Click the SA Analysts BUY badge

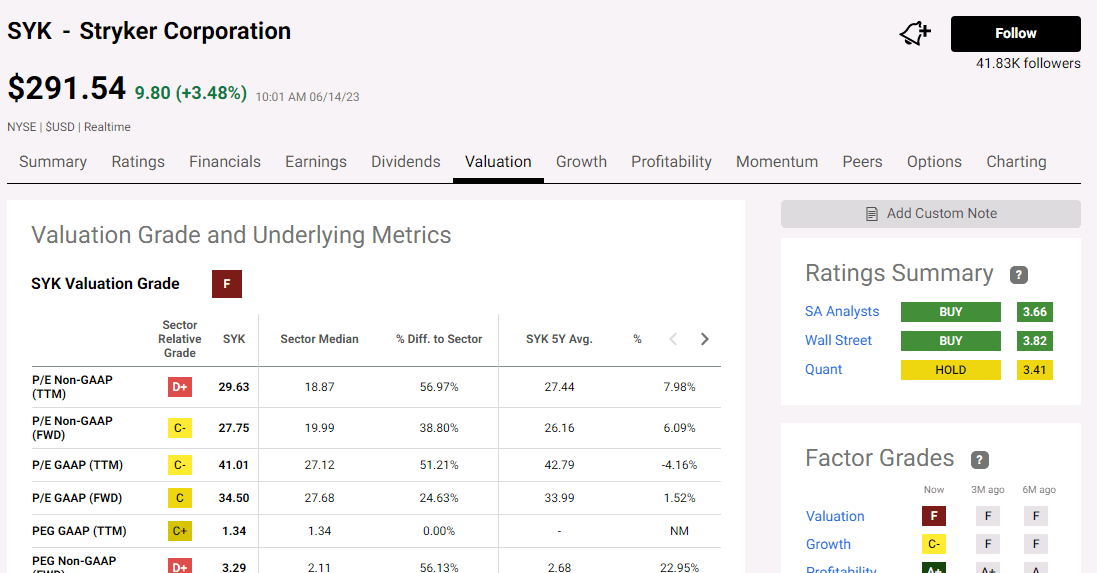pyautogui.click(x=951, y=312)
